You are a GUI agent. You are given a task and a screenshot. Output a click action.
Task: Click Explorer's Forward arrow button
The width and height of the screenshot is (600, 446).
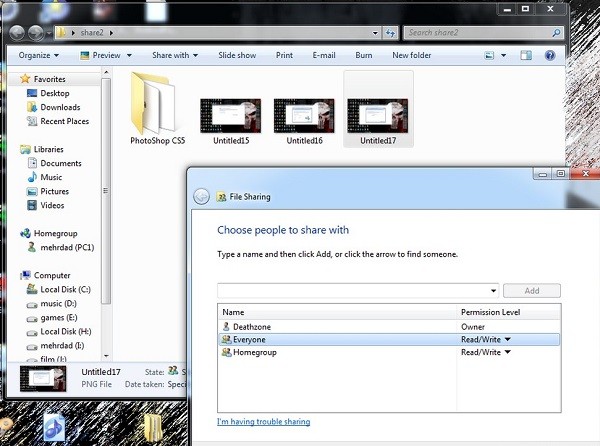coord(36,33)
